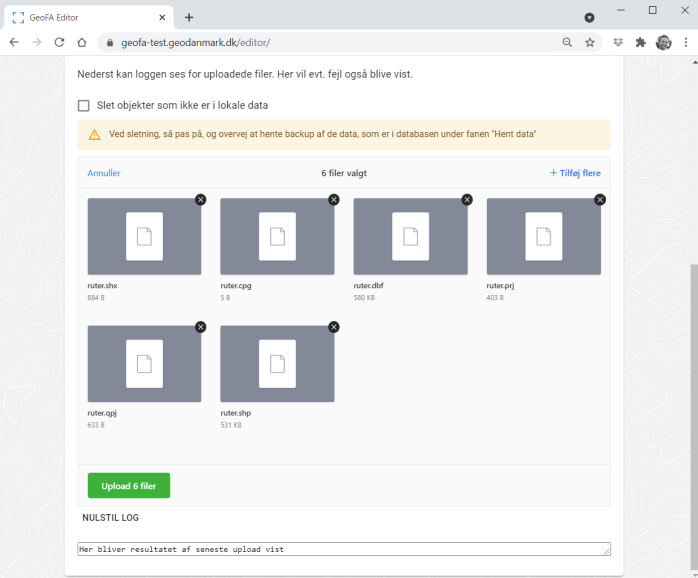Click Upload 6 filer button

tap(129, 485)
